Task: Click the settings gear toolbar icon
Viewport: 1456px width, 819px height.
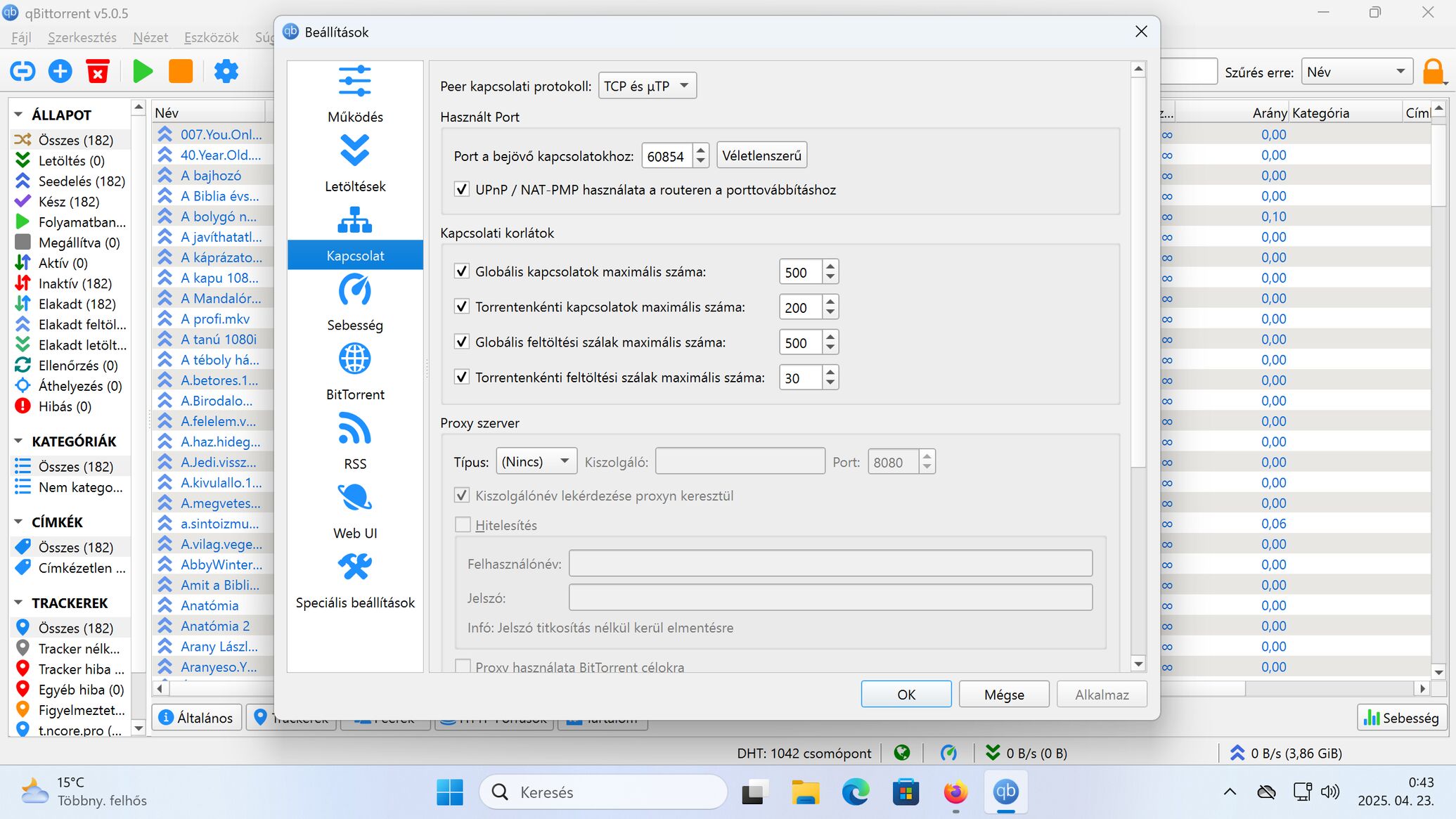Action: click(x=226, y=71)
